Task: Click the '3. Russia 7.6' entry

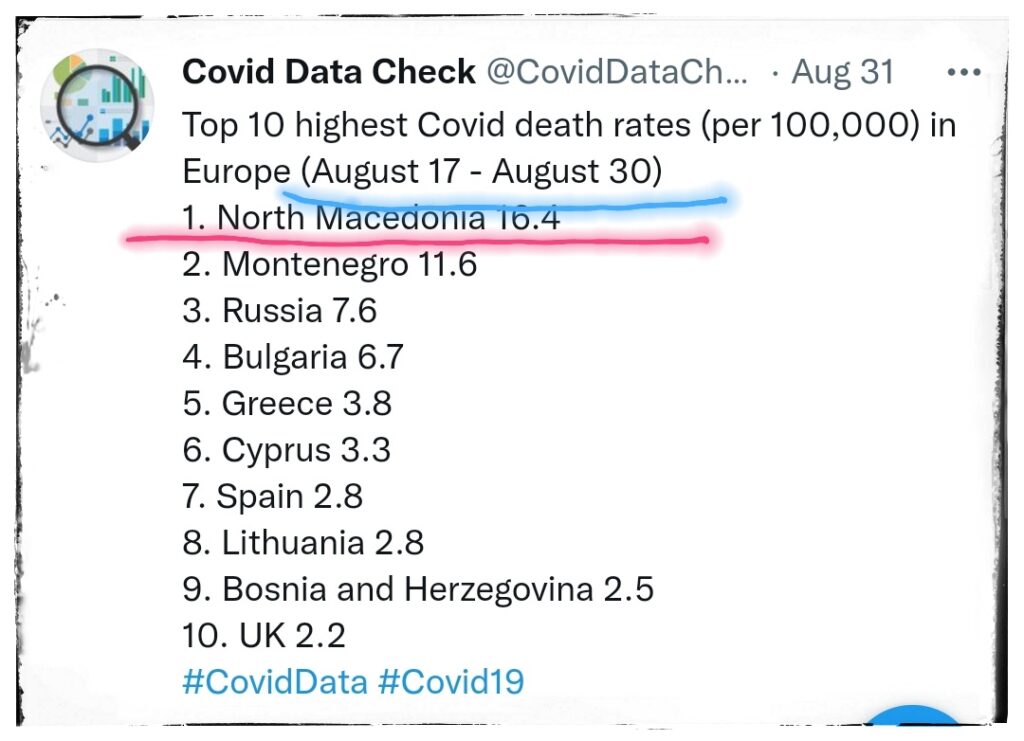Action: pos(279,310)
